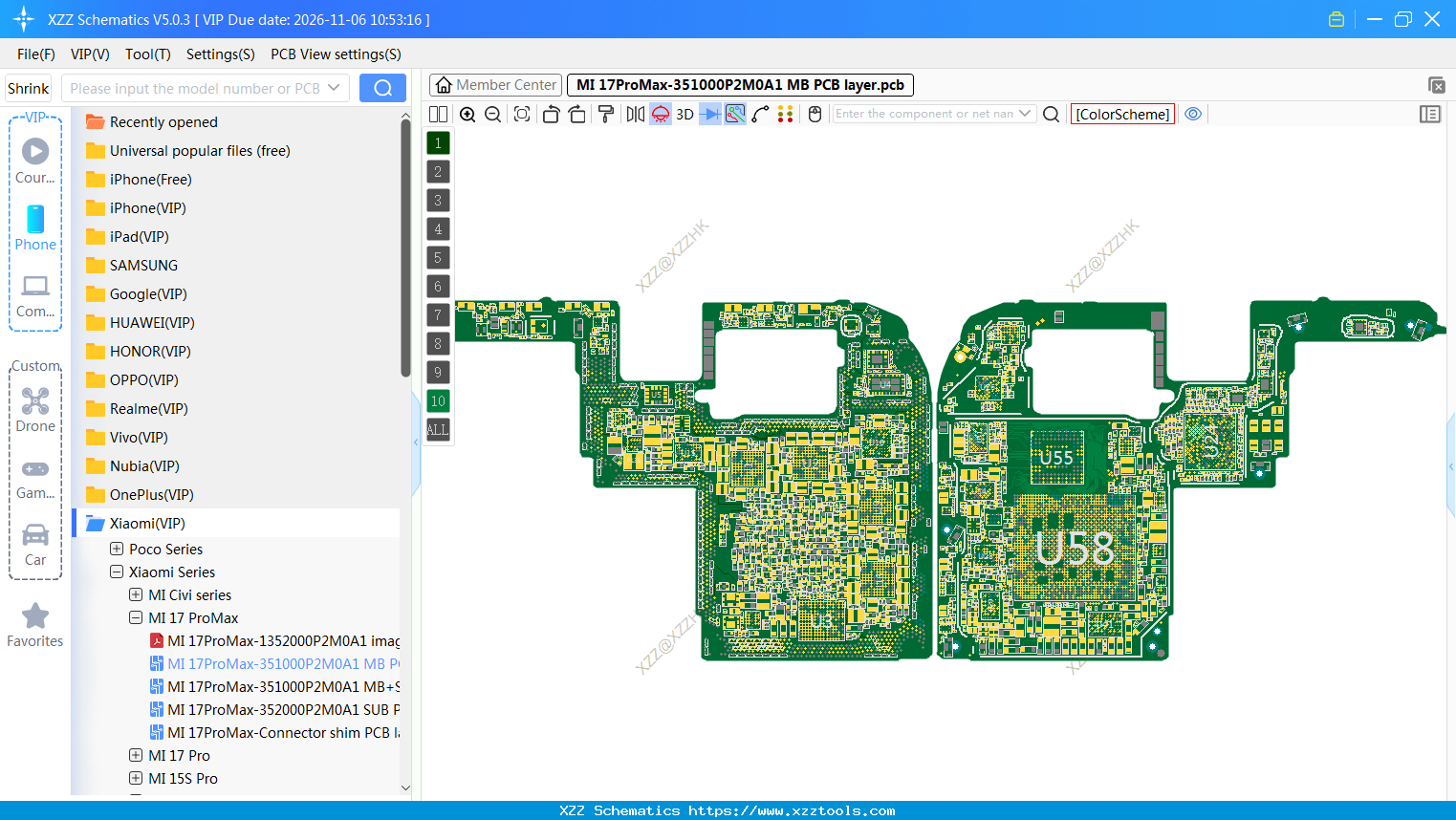Click the mouse settings icon on toolbar
Image resolution: width=1456 pixels, height=820 pixels.
(x=814, y=114)
